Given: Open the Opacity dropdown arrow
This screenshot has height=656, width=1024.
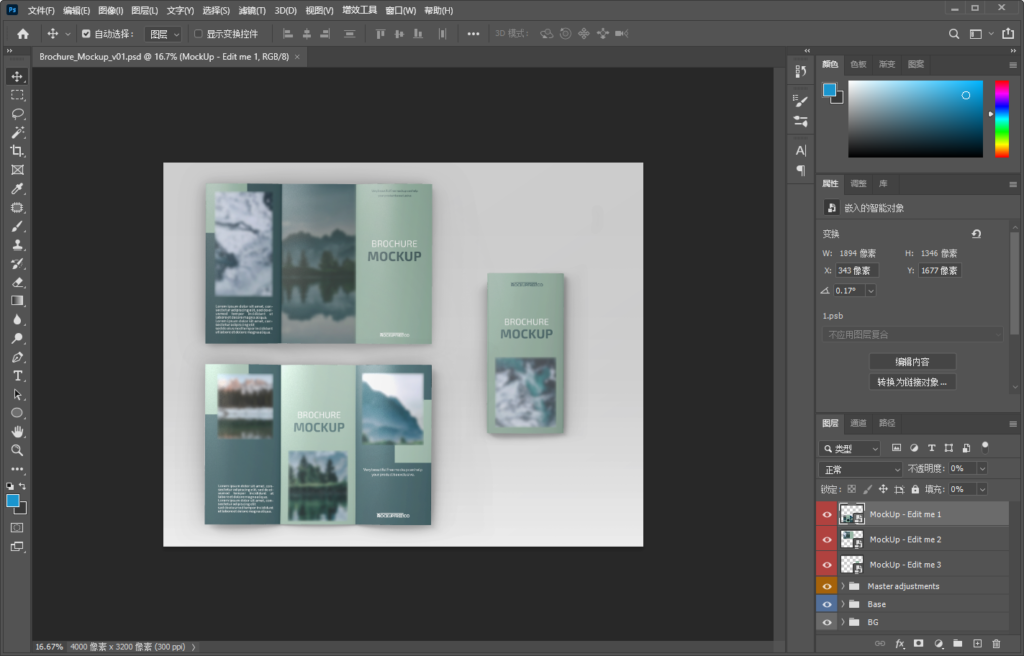Looking at the screenshot, I should click(982, 468).
